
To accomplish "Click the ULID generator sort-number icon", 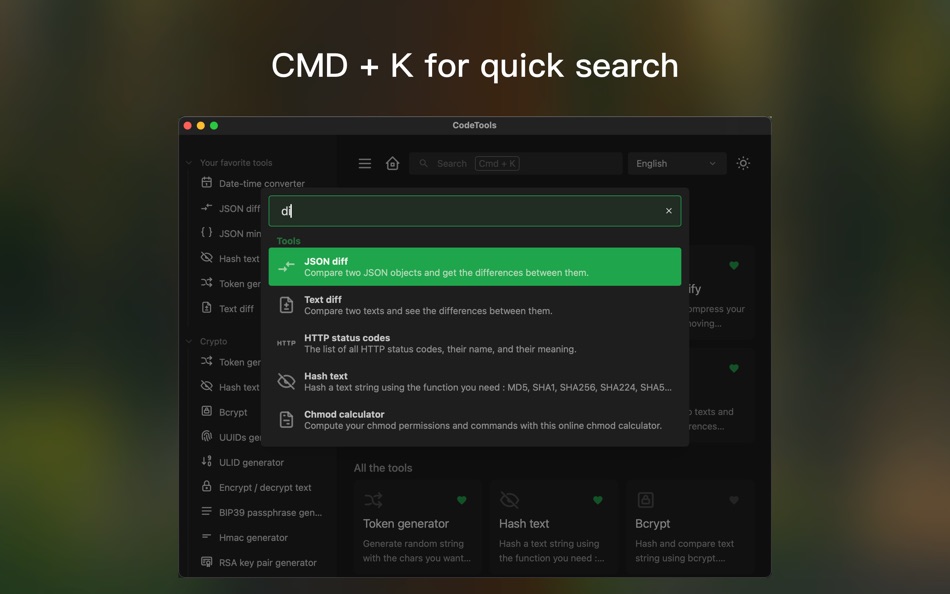I will click(x=207, y=461).
